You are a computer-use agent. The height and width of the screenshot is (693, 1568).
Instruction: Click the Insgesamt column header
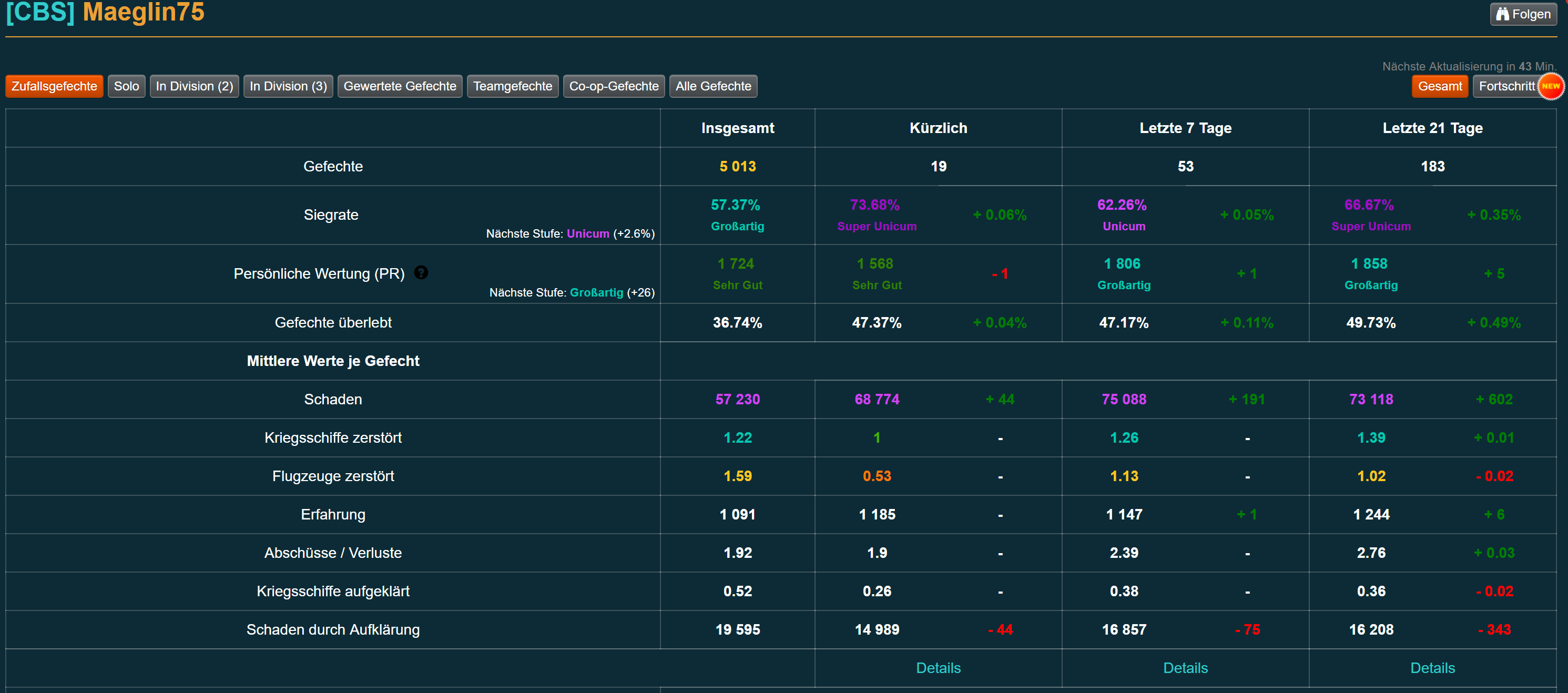click(737, 128)
